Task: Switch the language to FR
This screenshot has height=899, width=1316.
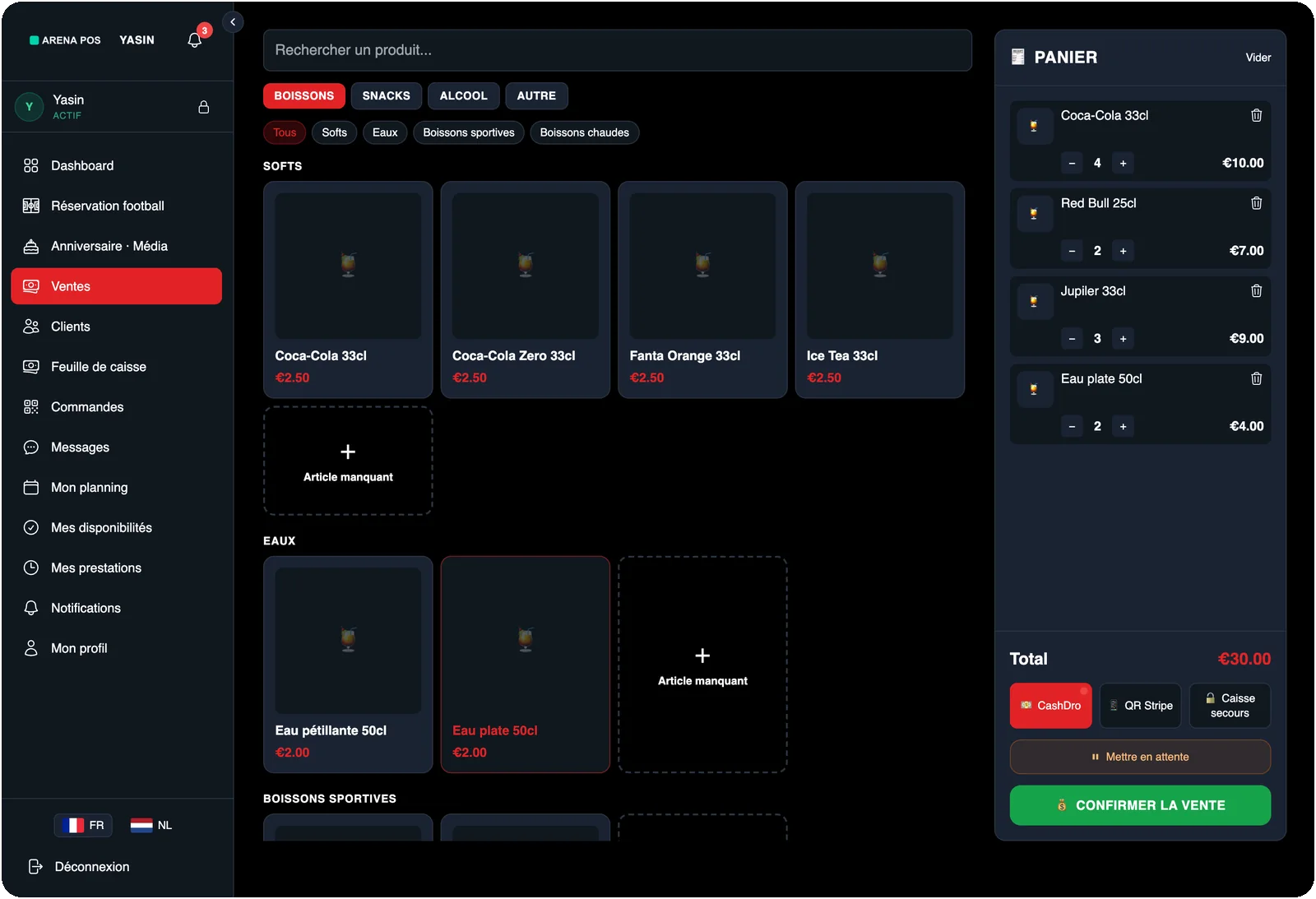Action: [83, 825]
